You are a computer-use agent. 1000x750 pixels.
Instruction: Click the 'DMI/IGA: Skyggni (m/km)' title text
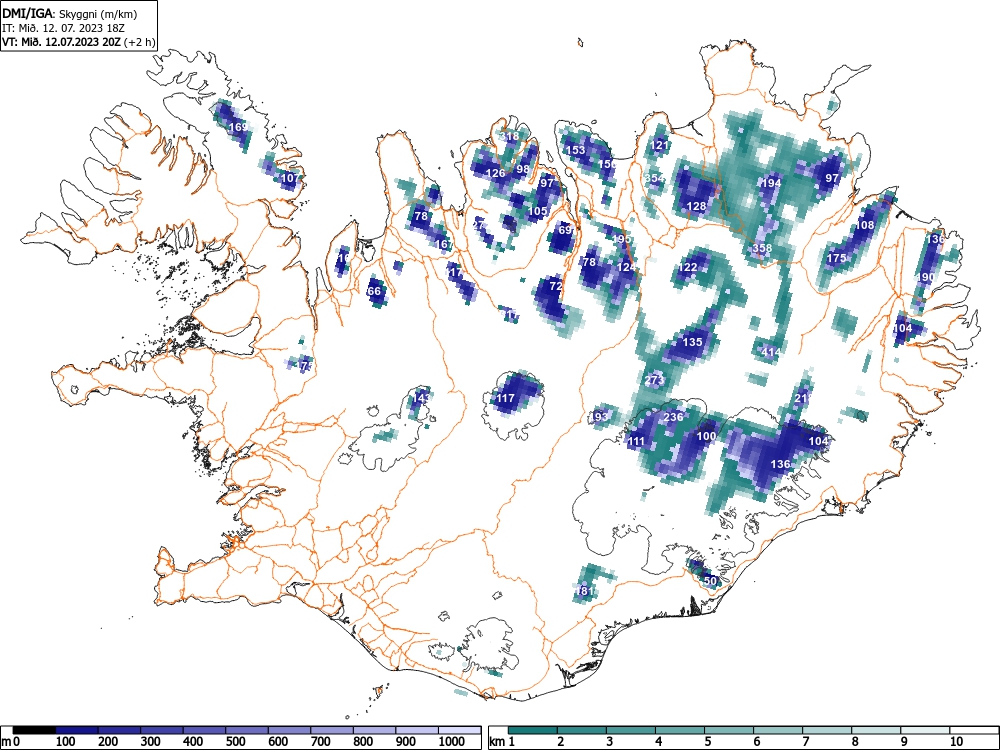(70, 13)
